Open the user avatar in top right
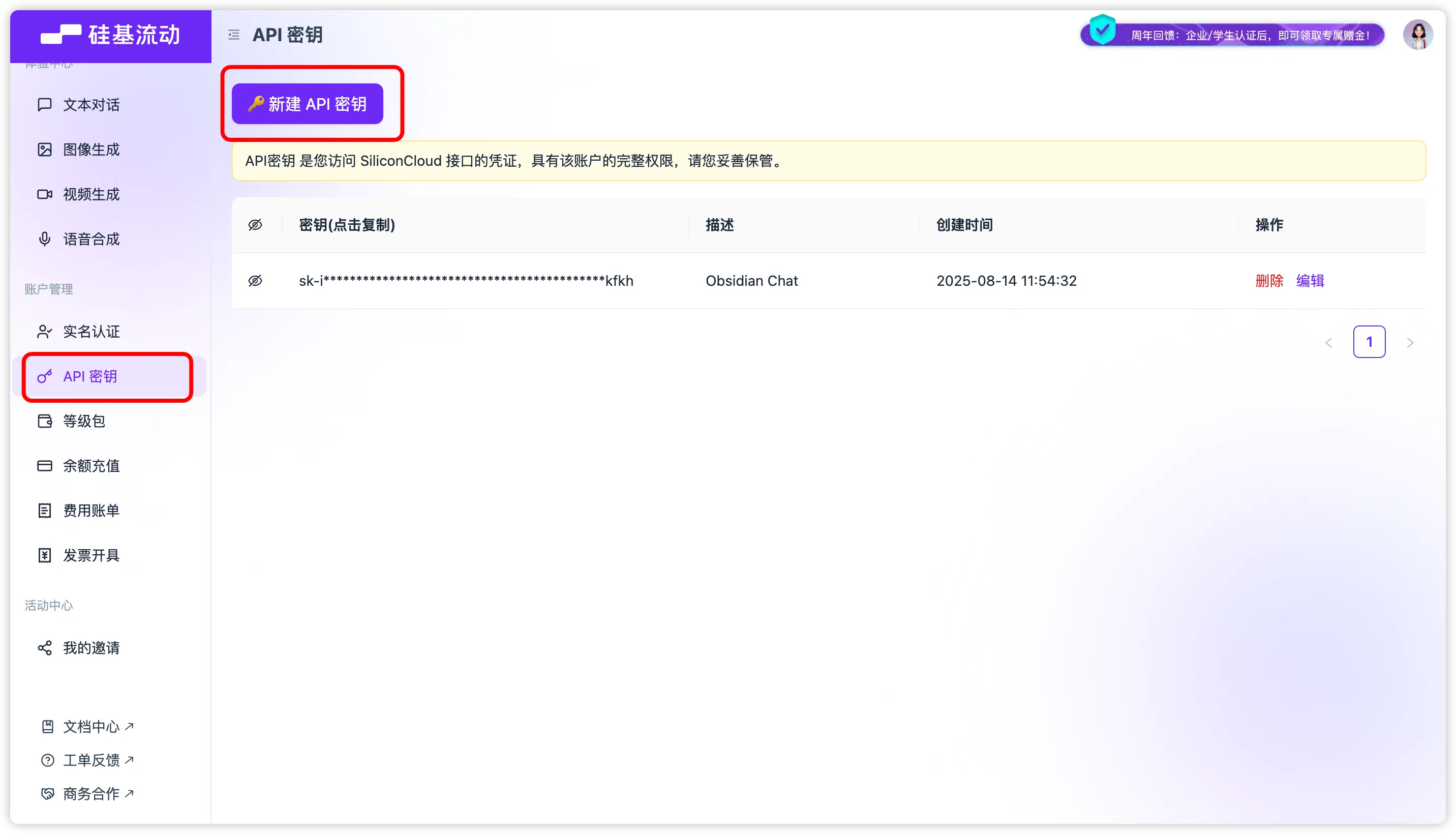Image resolution: width=1456 pixels, height=834 pixels. tap(1418, 35)
